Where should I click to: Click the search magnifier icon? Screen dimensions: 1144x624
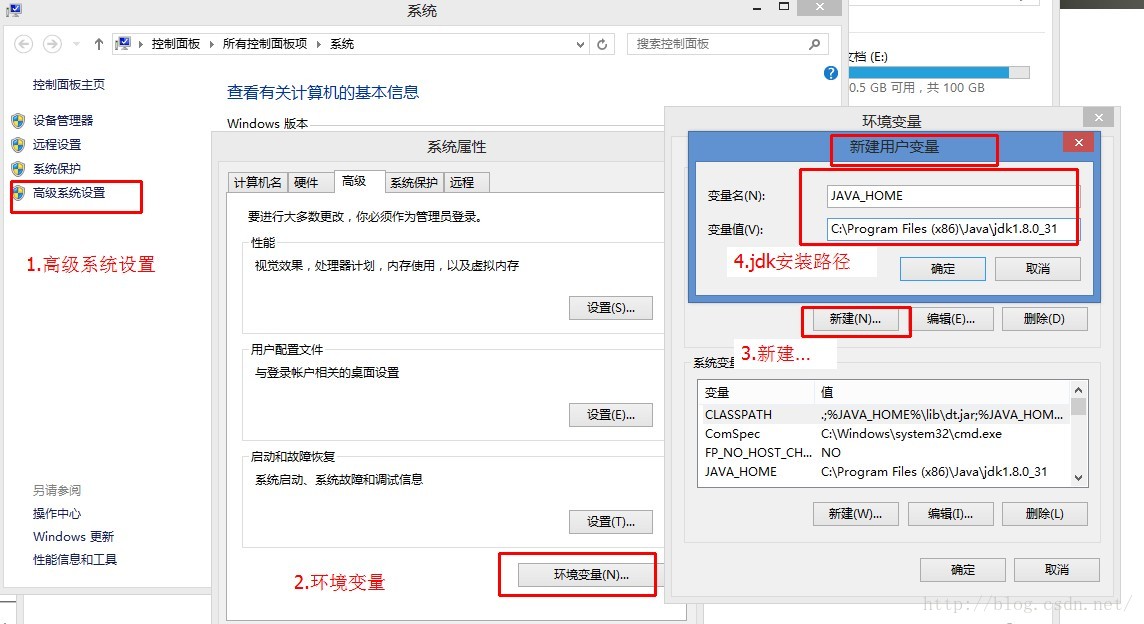814,45
